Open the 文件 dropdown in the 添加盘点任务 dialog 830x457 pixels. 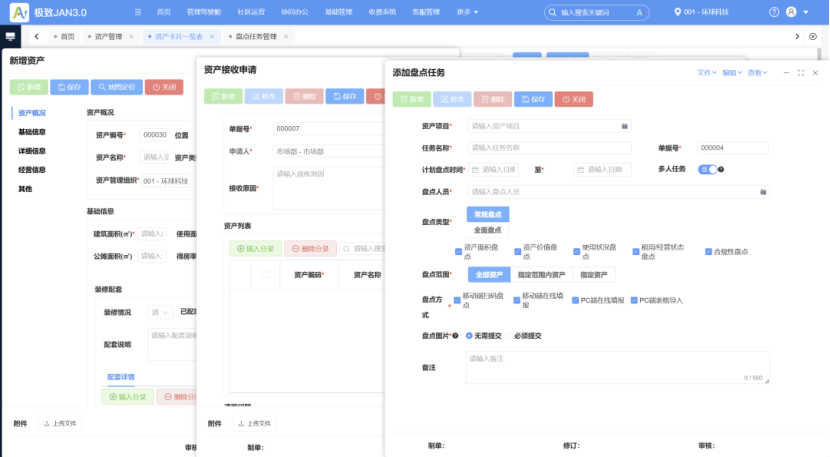[x=707, y=73]
